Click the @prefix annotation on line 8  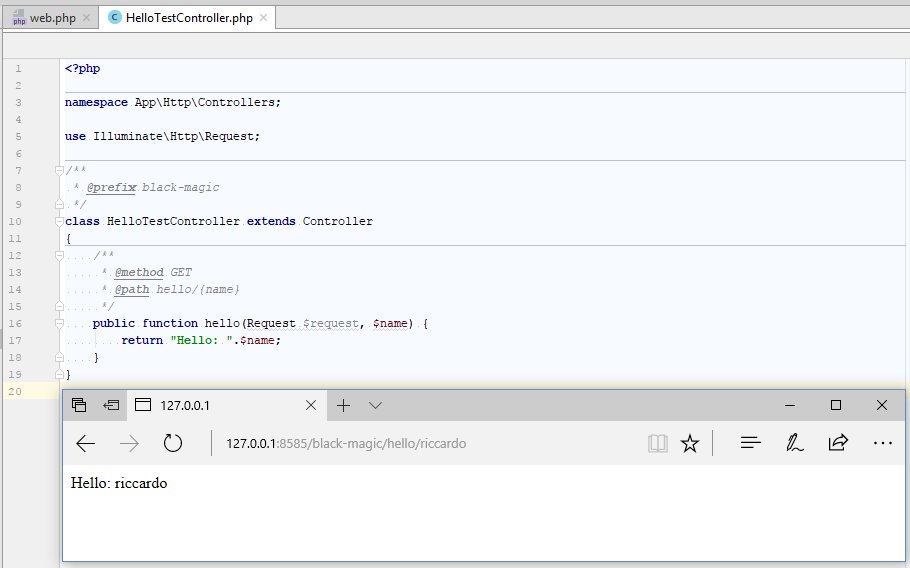click(x=111, y=187)
